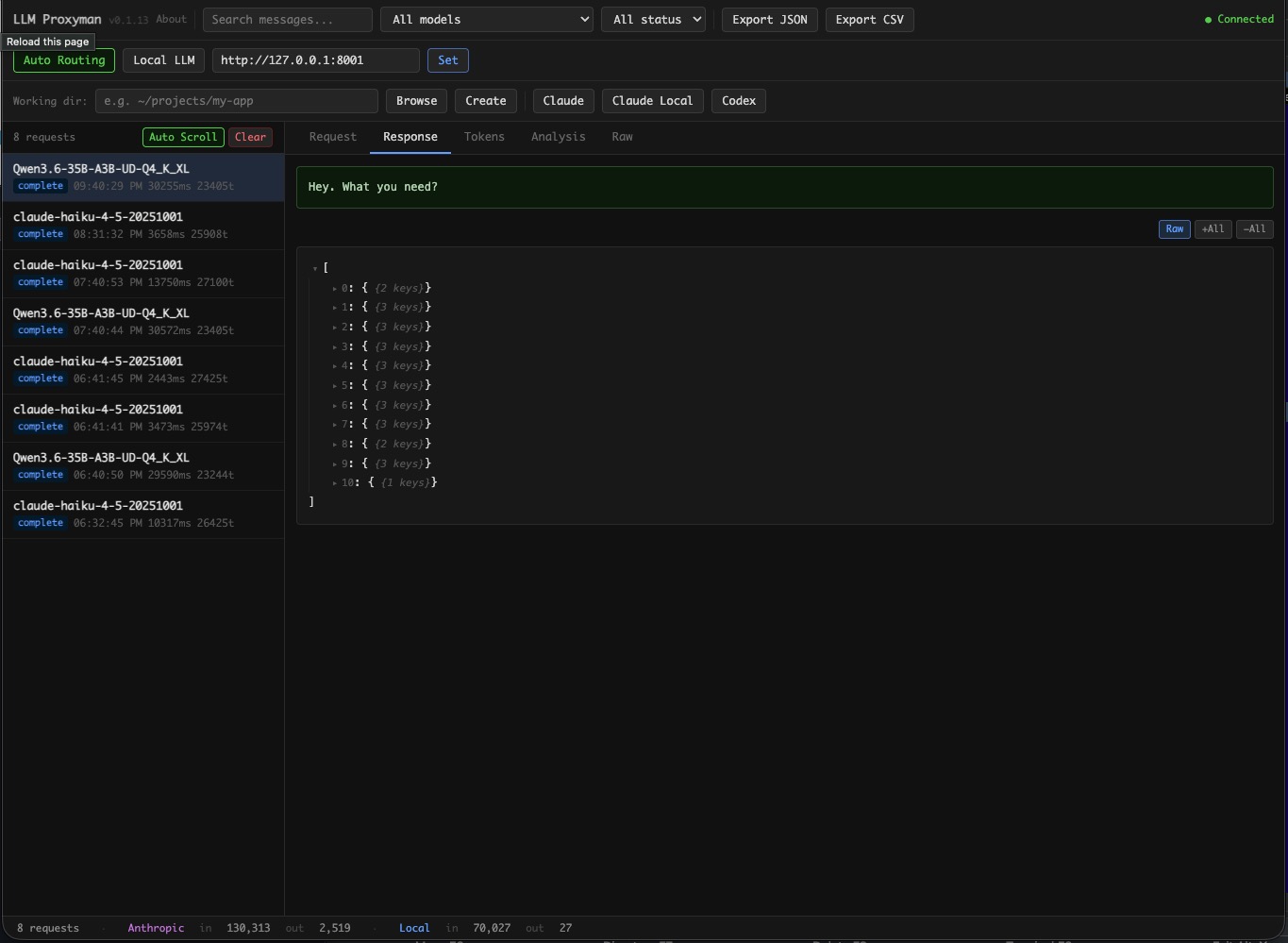Screen dimensions: 1288x943
Task: Clear the request list
Action: click(x=250, y=137)
